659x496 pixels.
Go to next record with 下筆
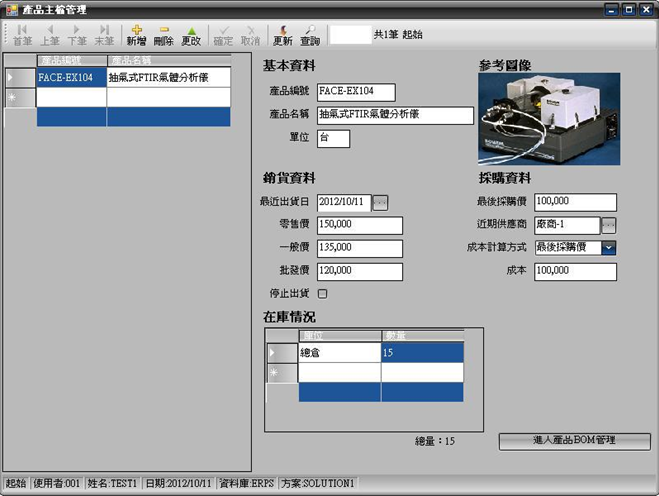click(x=77, y=35)
